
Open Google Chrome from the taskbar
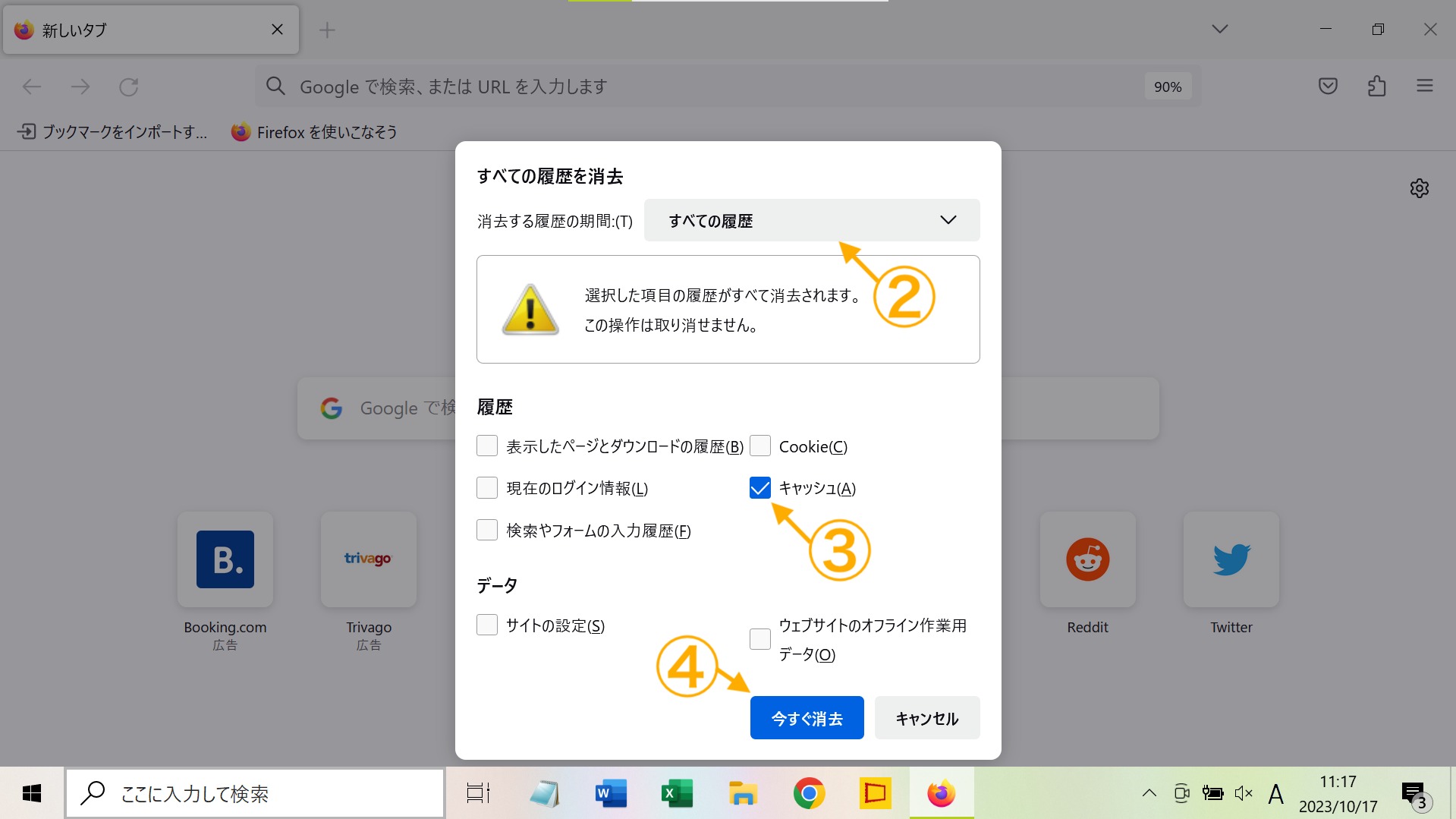[809, 794]
